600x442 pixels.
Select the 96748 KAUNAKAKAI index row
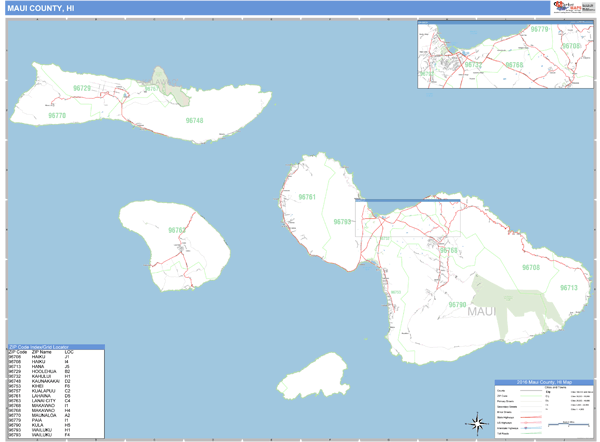[41, 382]
